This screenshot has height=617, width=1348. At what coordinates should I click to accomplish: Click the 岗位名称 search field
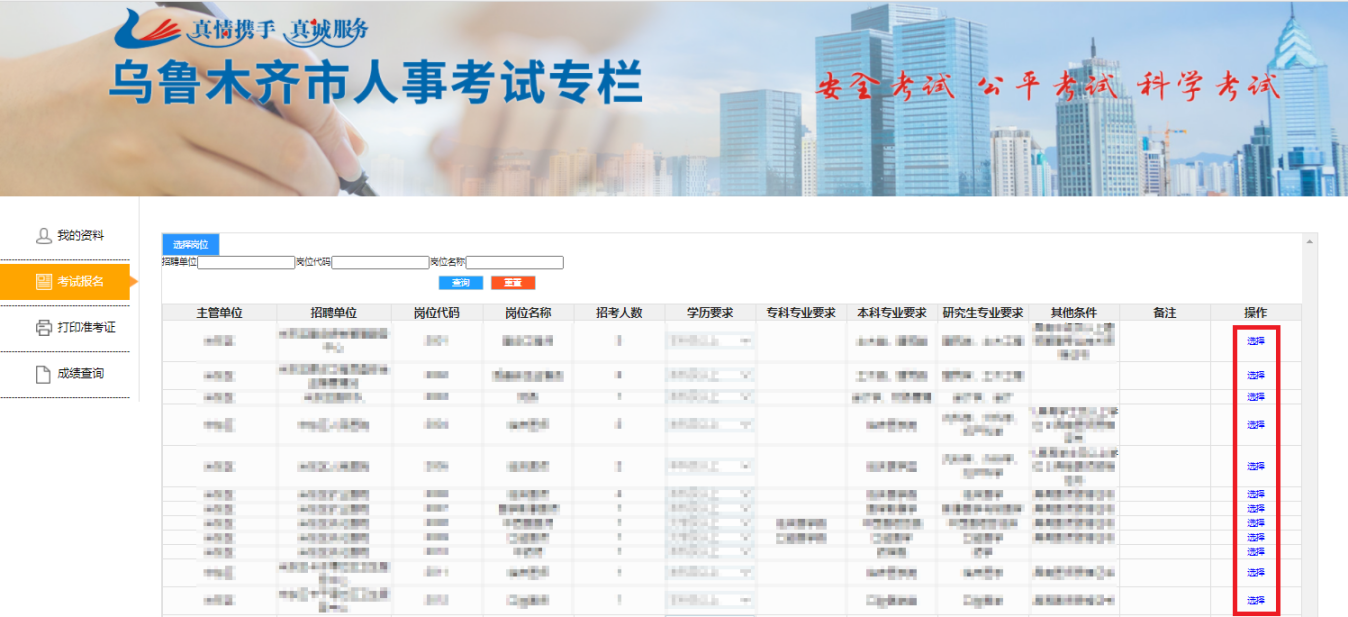pyautogui.click(x=515, y=263)
